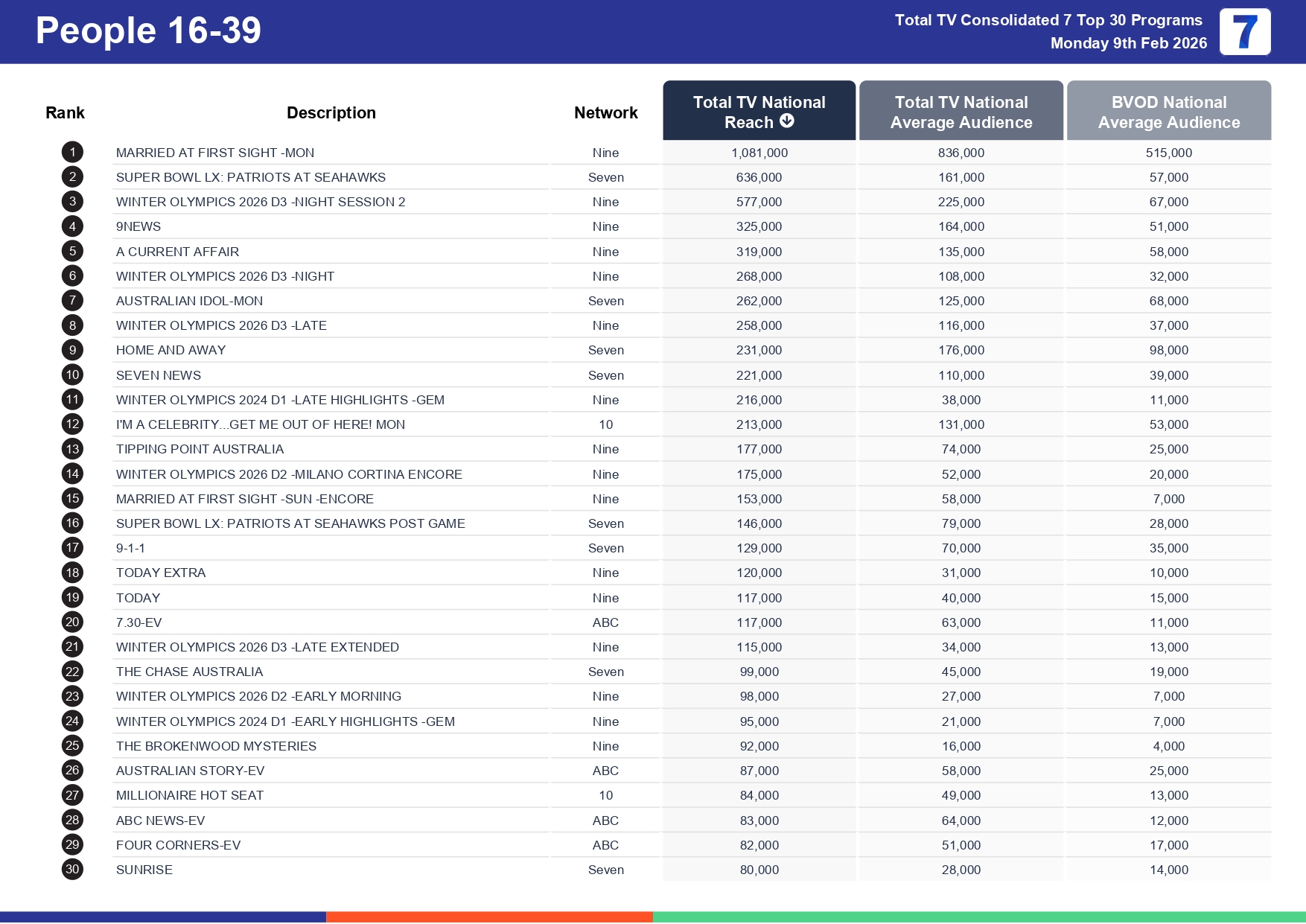
Task: Open the Total TV National Reach sort dropdown
Action: [x=759, y=110]
